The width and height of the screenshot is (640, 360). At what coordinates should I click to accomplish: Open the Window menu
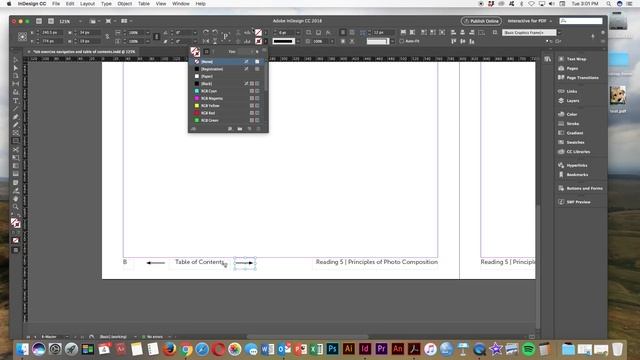[x=180, y=4]
